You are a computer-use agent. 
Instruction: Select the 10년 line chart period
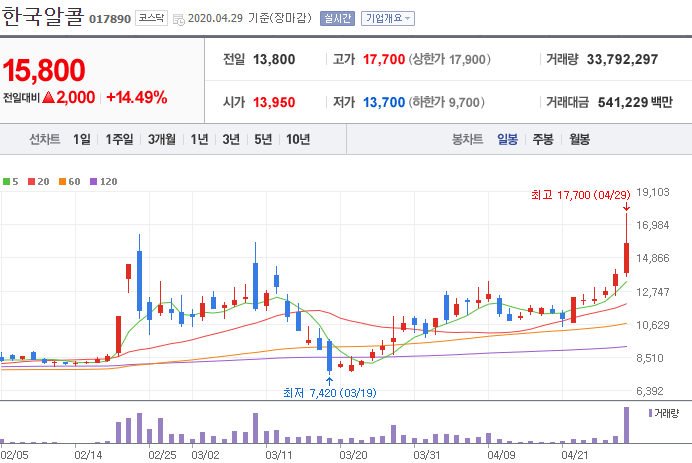[x=298, y=139]
